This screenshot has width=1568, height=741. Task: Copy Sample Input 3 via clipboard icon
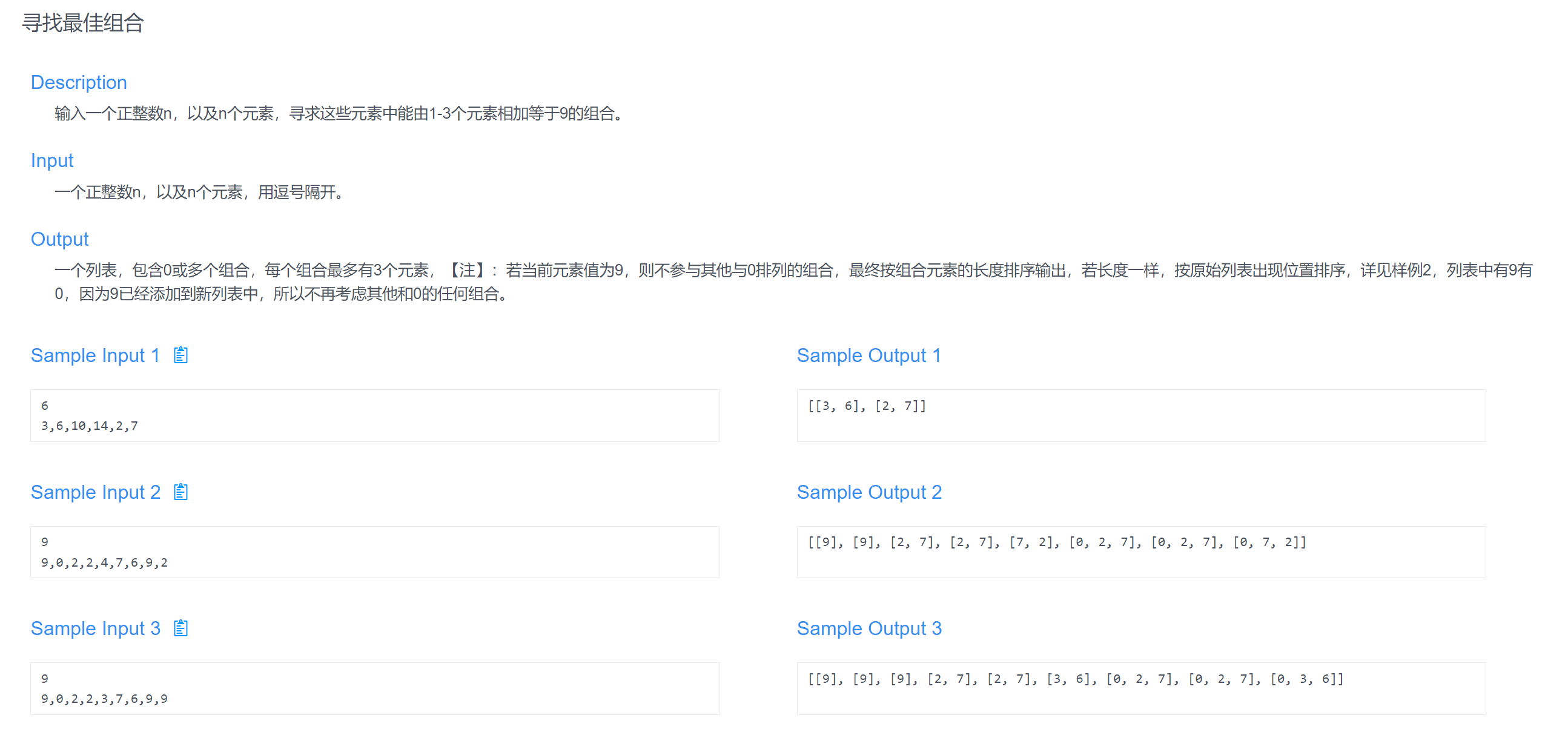pos(180,628)
